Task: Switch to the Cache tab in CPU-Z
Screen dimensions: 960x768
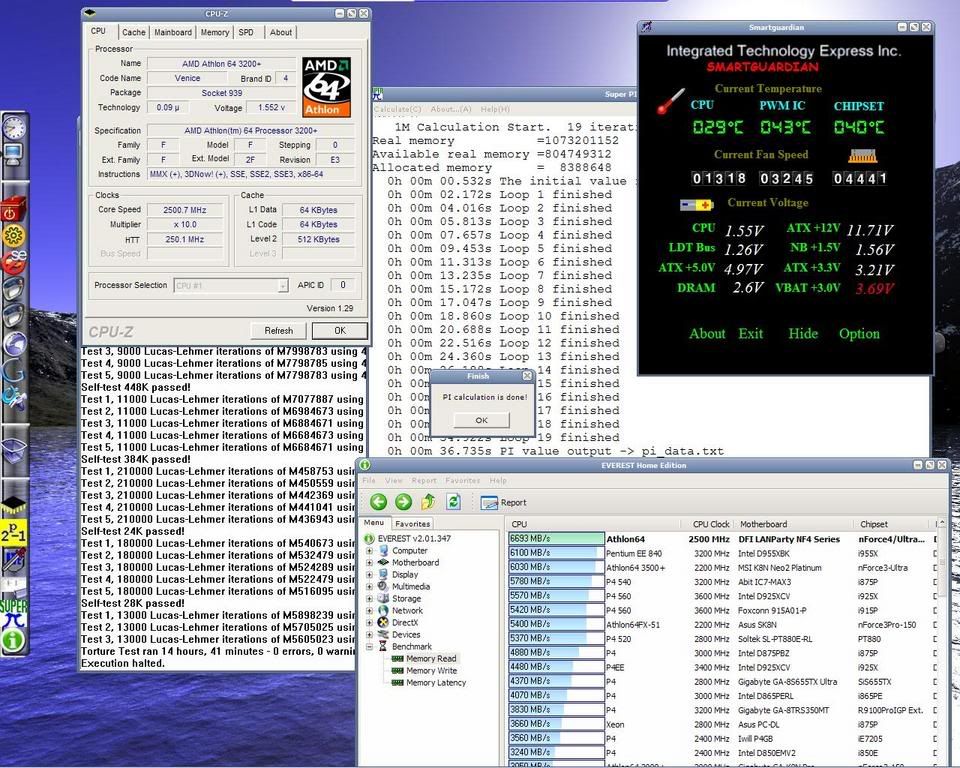Action: (133, 32)
